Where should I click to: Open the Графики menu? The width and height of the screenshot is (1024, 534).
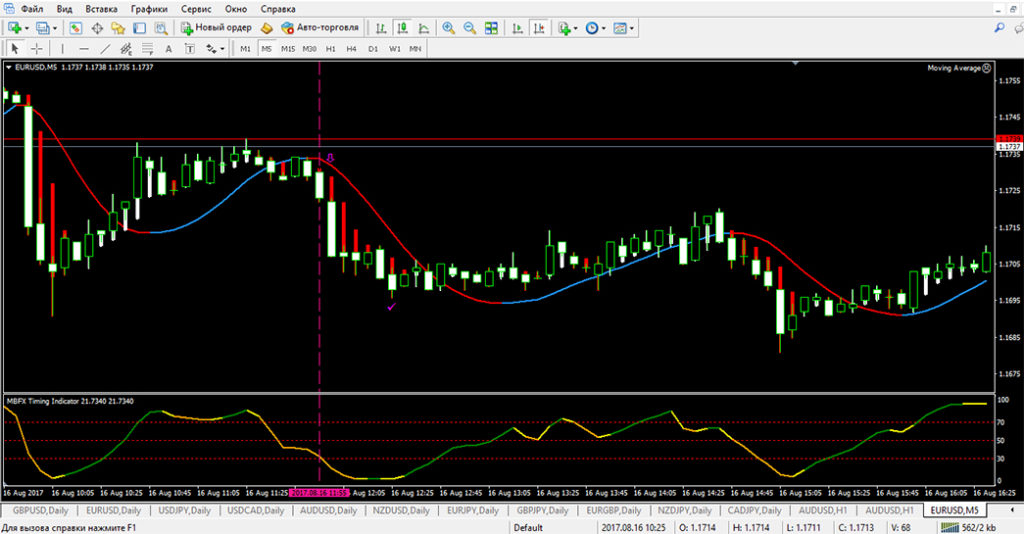[x=149, y=9]
